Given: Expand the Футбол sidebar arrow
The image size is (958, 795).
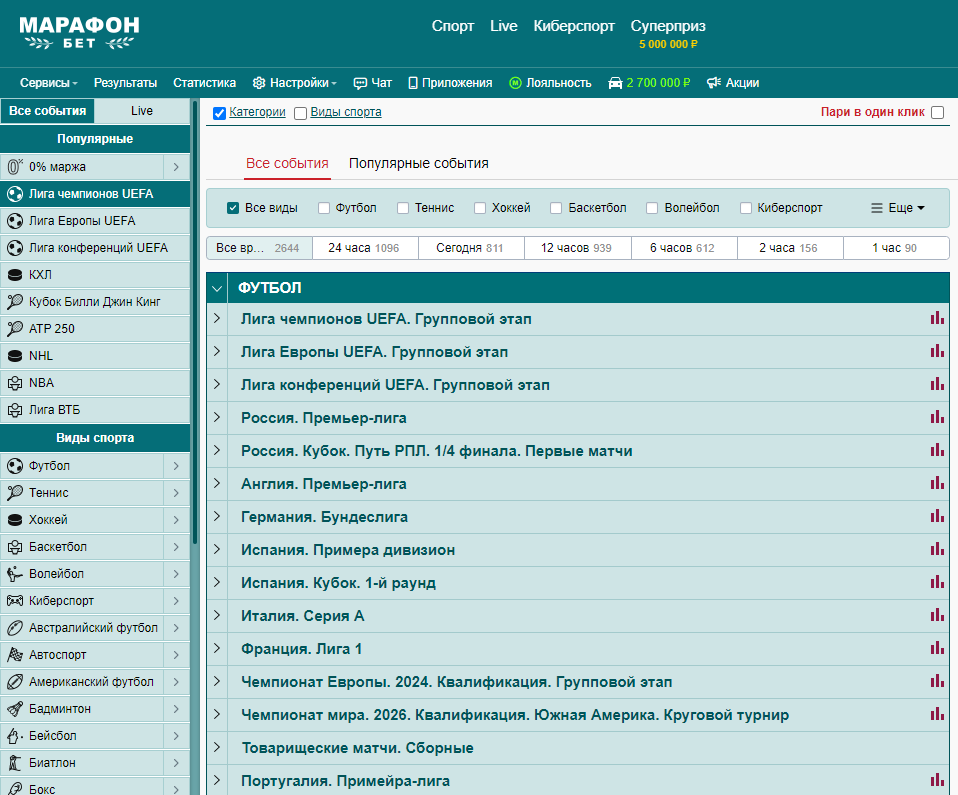Looking at the screenshot, I should [x=176, y=466].
